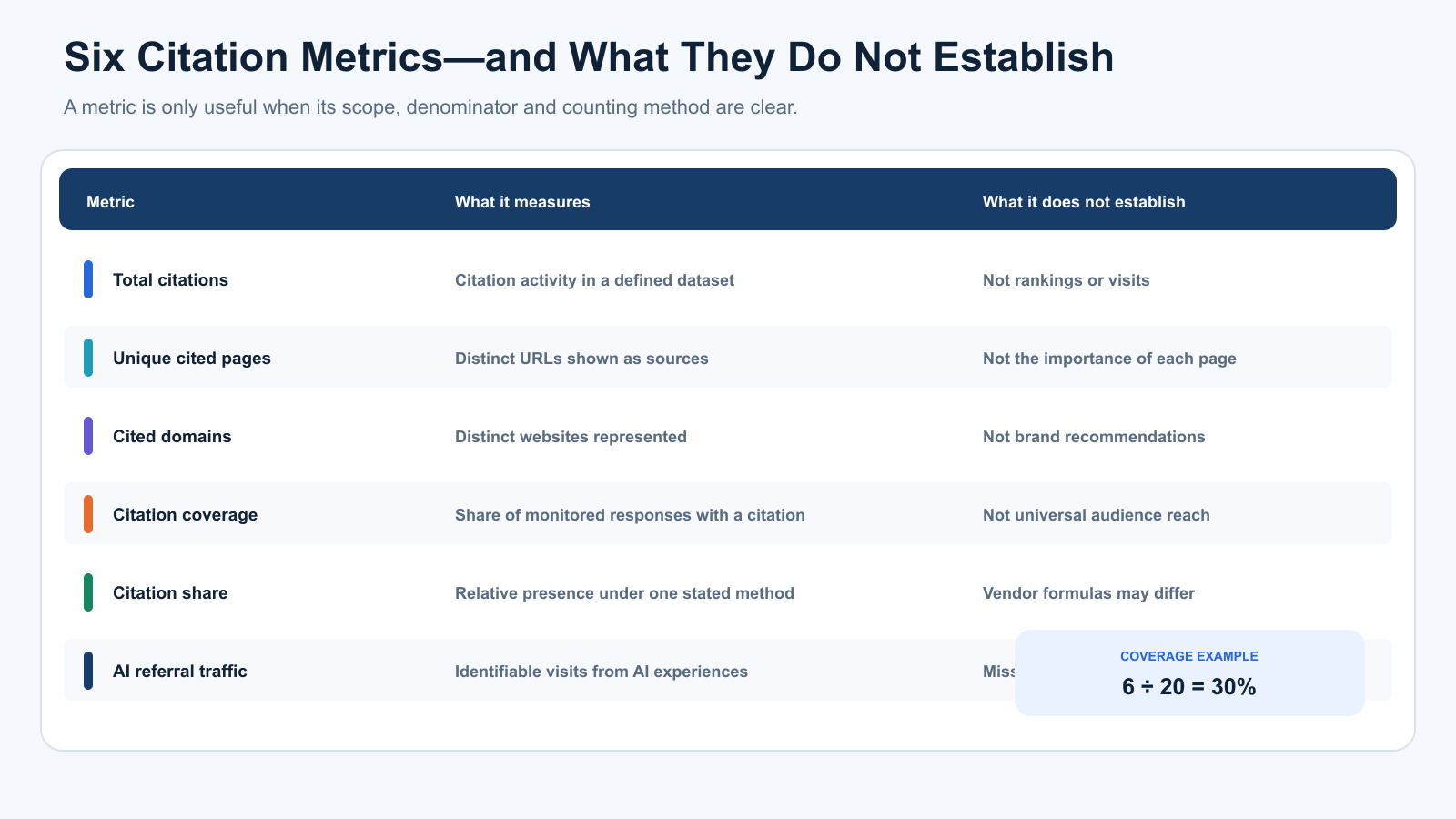Click the subtitle about scope and denominator
This screenshot has width=1456, height=819.
click(x=430, y=107)
